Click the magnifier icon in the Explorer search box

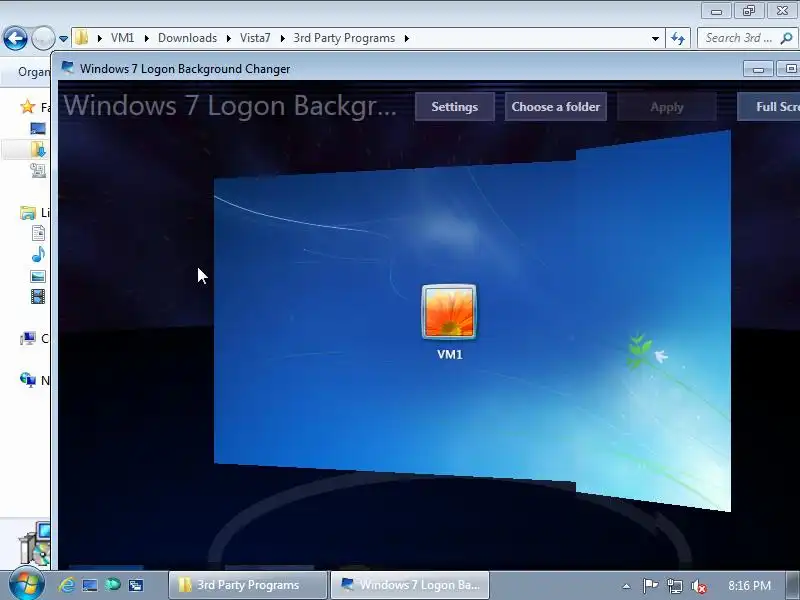786,38
